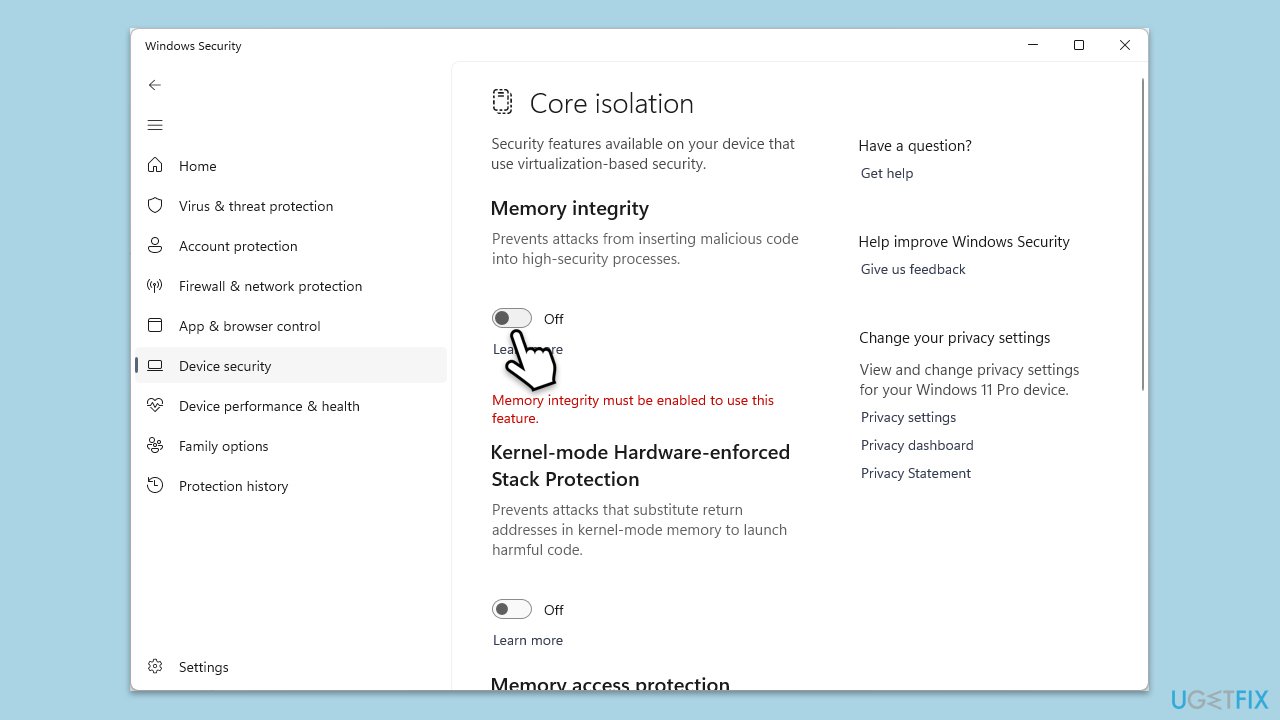Enable Kernel-mode Stack Protection toggle
Viewport: 1280px width, 720px height.
512,610
